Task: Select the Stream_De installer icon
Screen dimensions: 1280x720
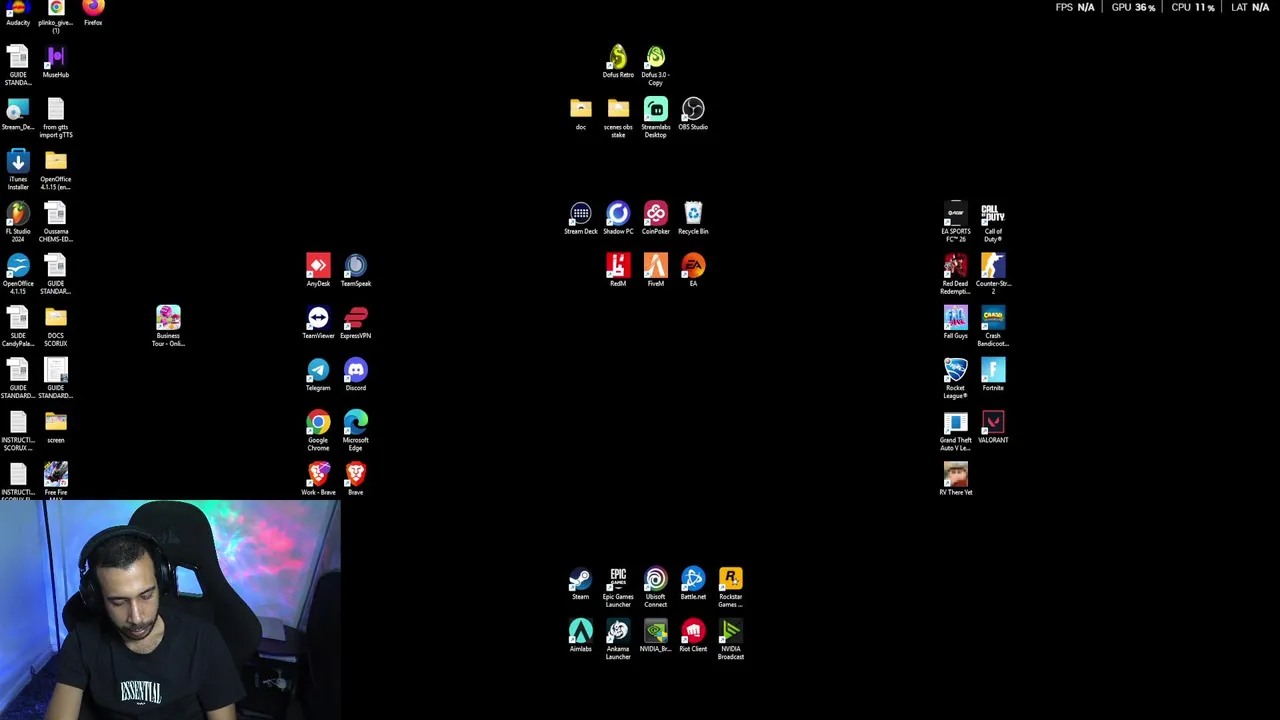Action: click(18, 114)
